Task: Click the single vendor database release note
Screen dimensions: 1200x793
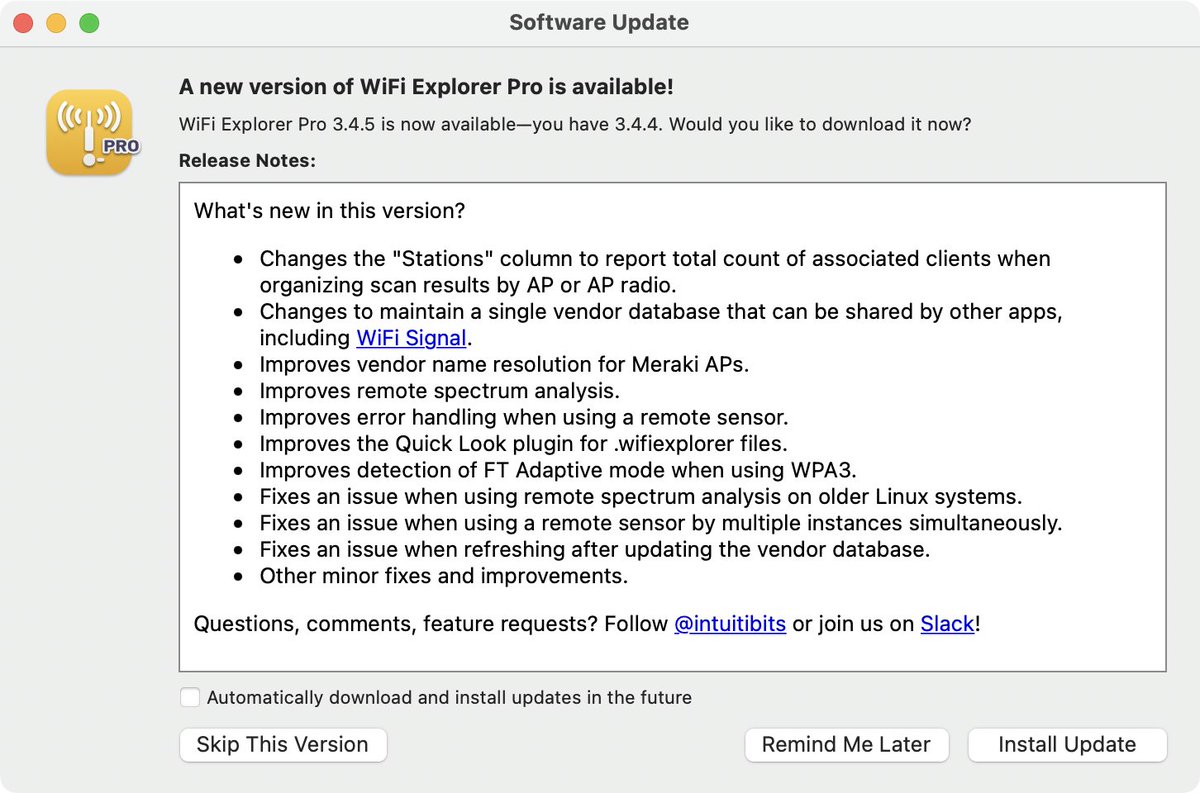Action: tap(660, 325)
